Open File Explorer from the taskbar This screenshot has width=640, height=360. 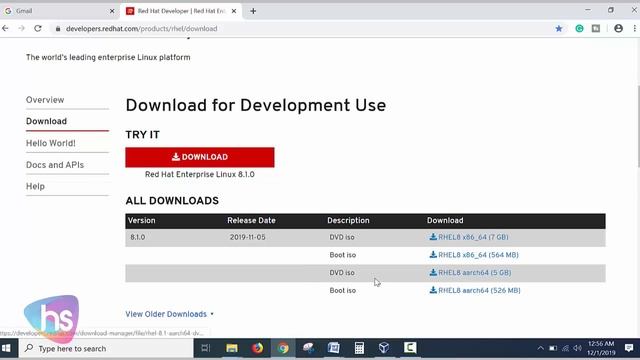pos(231,348)
